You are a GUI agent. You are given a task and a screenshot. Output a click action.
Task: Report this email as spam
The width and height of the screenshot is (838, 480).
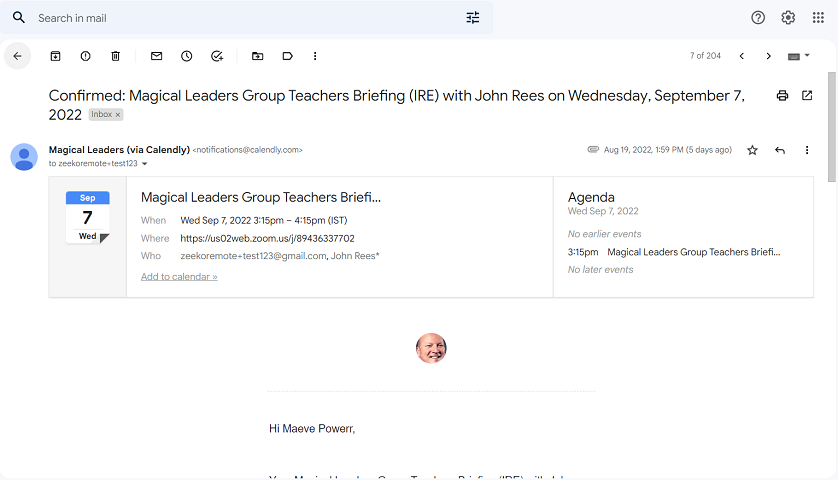(x=85, y=56)
